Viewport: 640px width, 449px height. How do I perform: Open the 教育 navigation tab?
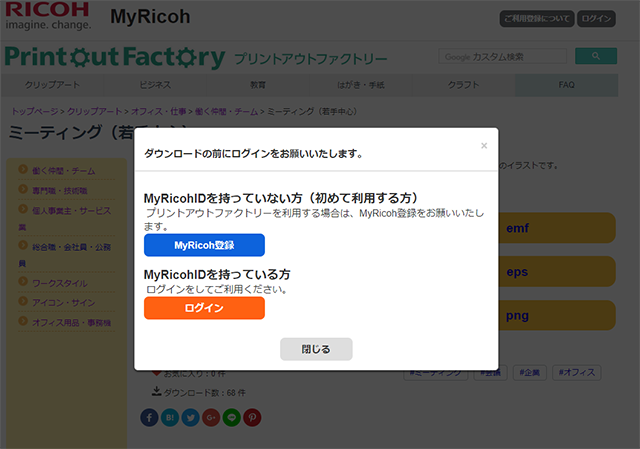click(x=258, y=85)
